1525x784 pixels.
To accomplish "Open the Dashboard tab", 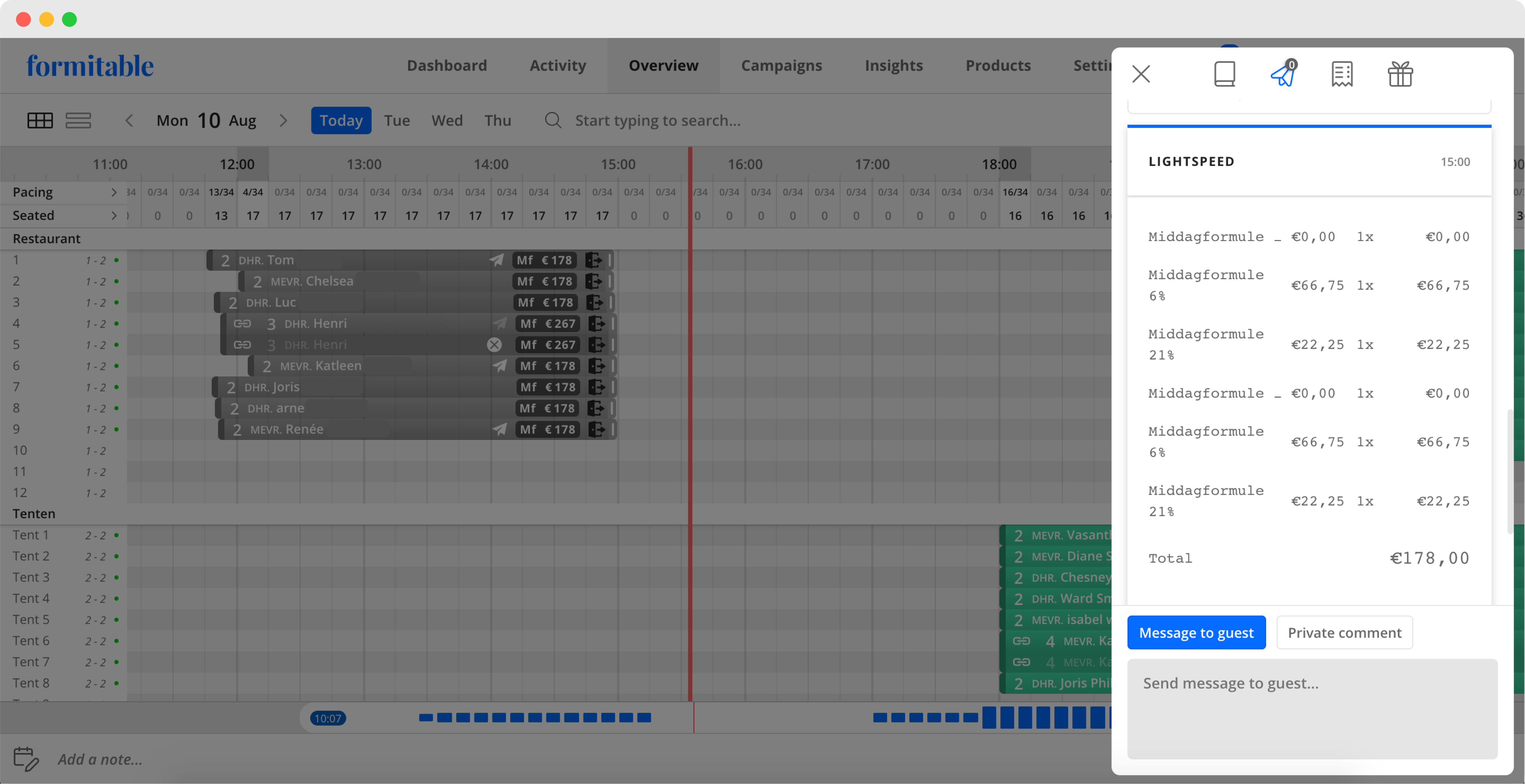I will (447, 65).
